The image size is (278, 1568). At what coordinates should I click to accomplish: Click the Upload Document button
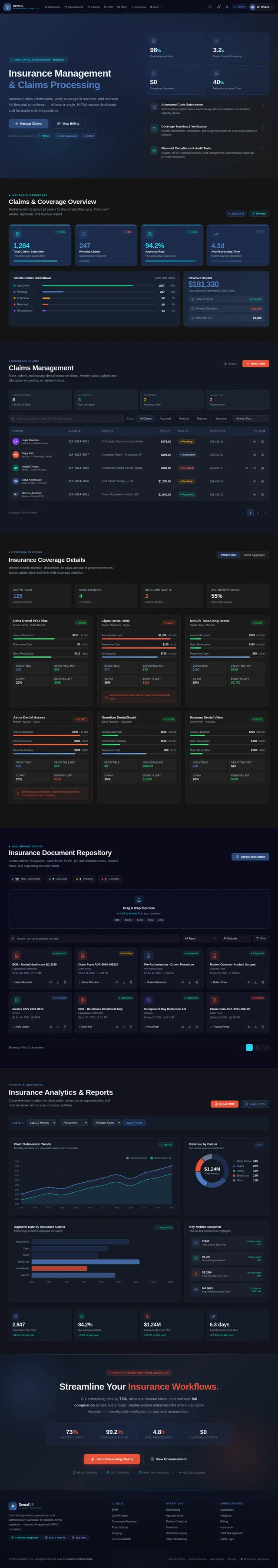[250, 857]
